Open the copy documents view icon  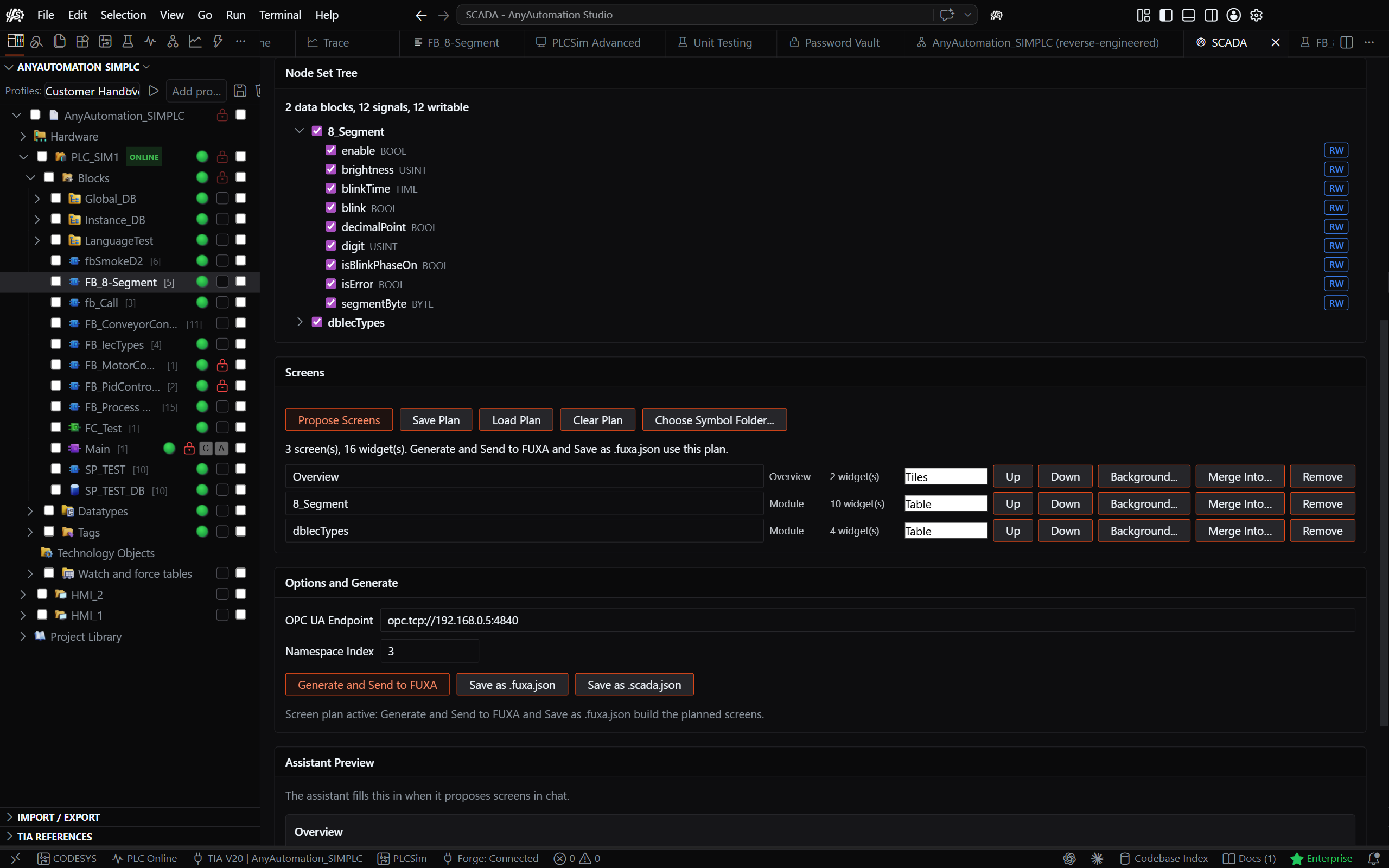click(x=59, y=41)
